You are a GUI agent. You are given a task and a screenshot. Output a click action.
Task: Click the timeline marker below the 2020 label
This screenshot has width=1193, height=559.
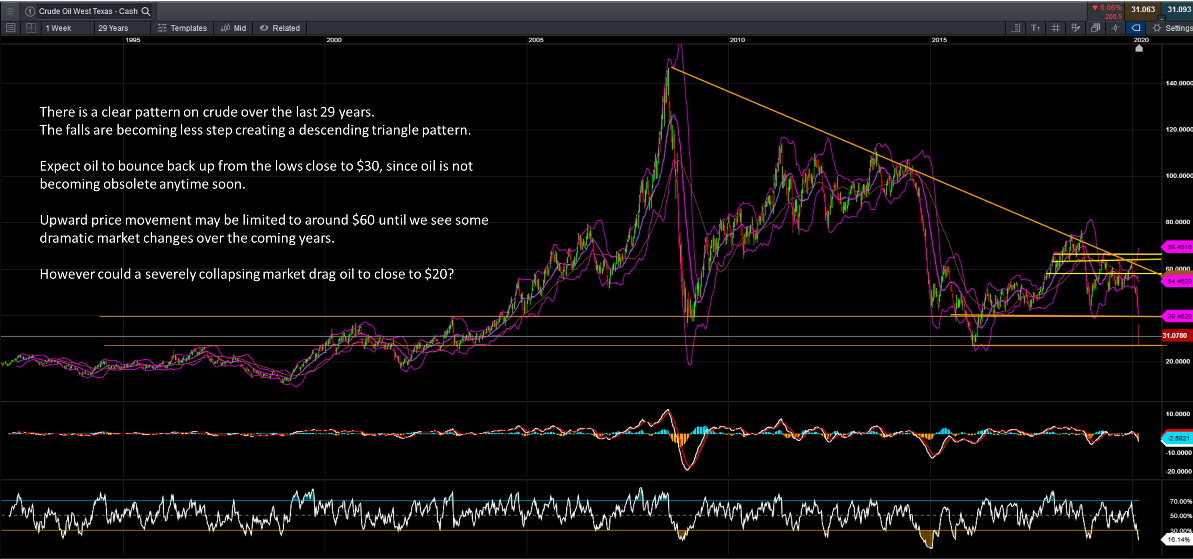click(1138, 49)
